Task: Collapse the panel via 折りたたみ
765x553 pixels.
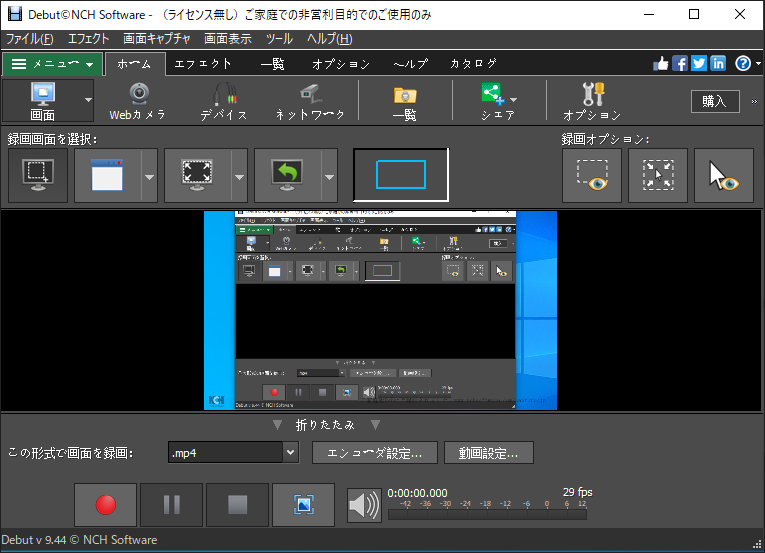Action: (325, 425)
